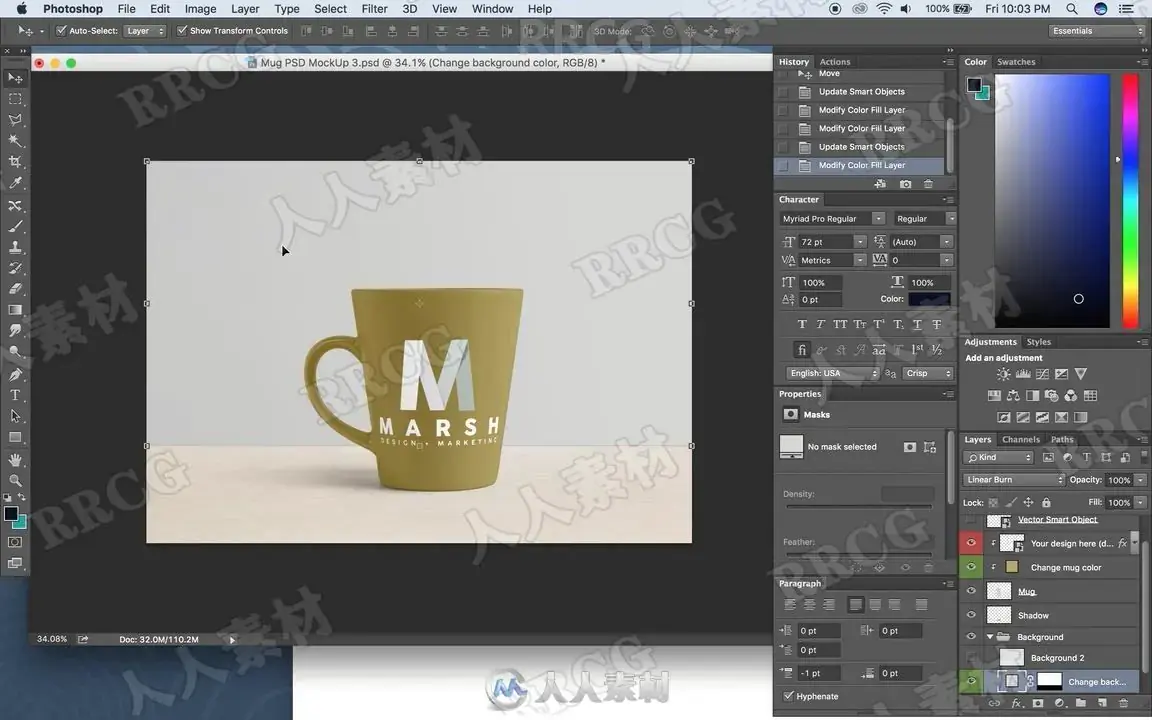
Task: Select the Eraser tool
Action: pyautogui.click(x=15, y=289)
